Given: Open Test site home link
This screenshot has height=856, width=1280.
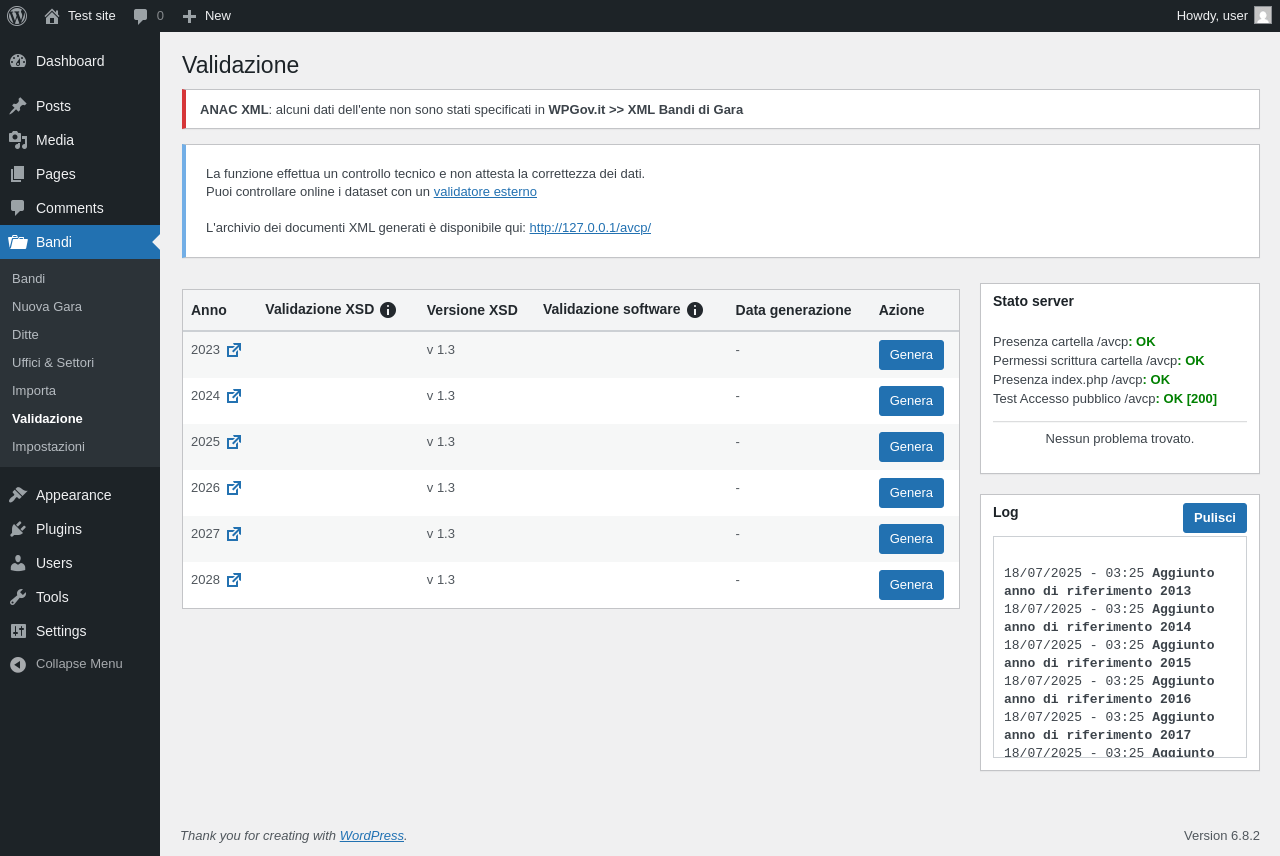Looking at the screenshot, I should [80, 16].
